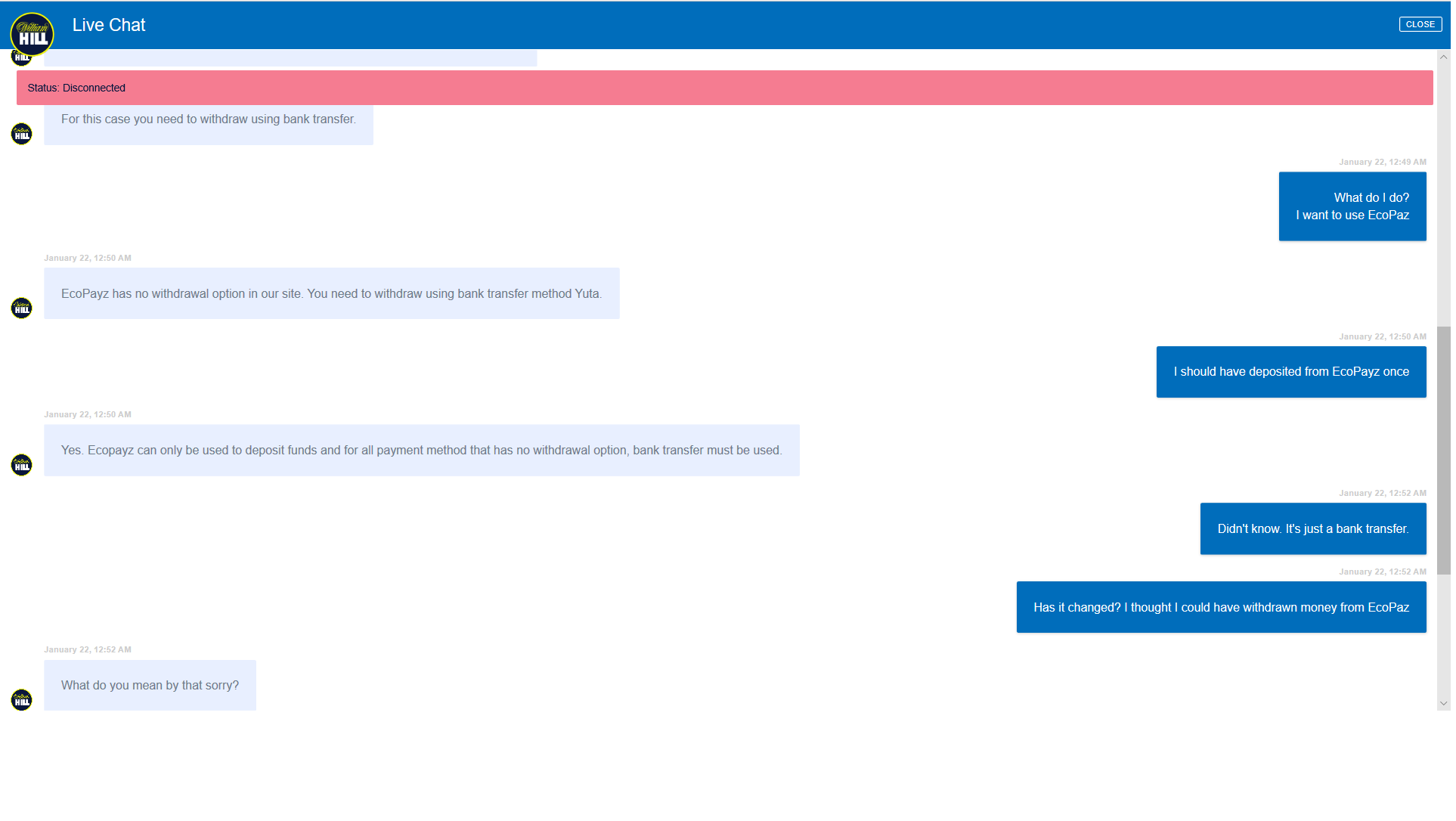Screen dimensions: 1456x821
Task: Click agent avatar next to EcoPayz withdrawal message
Action: [x=22, y=308]
